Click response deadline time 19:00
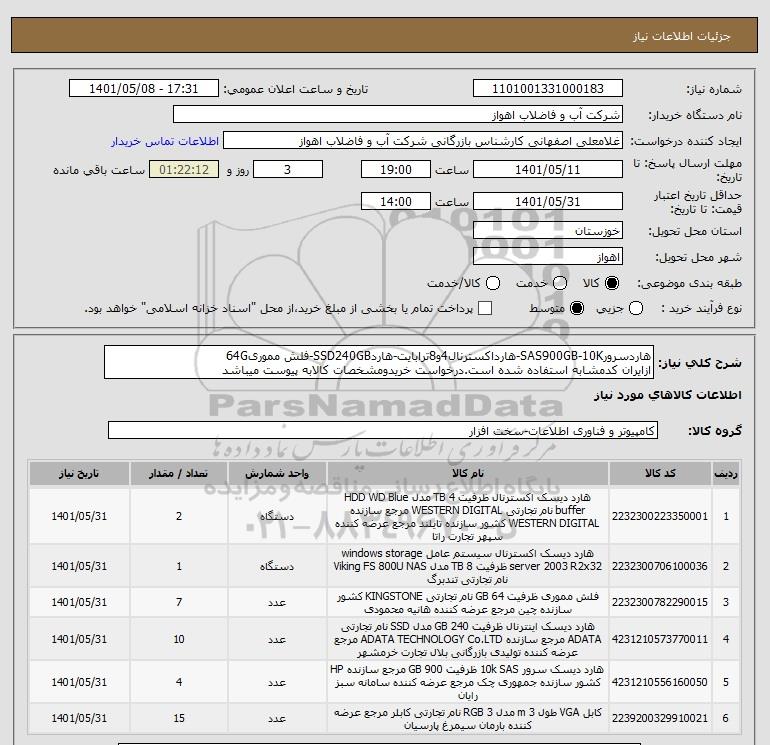Viewport: 770px width, 745px height. (396, 169)
